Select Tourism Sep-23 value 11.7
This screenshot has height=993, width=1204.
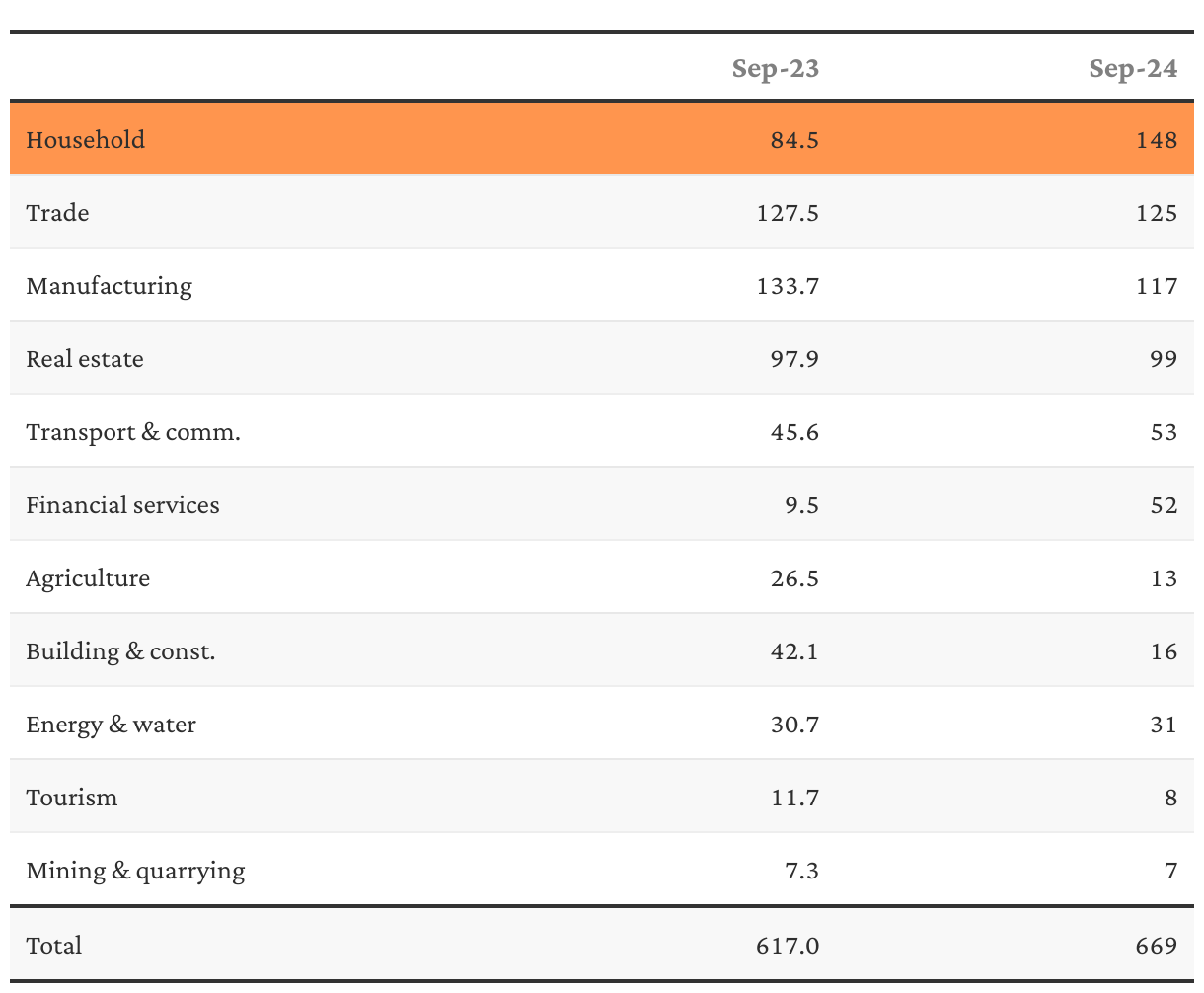794,798
